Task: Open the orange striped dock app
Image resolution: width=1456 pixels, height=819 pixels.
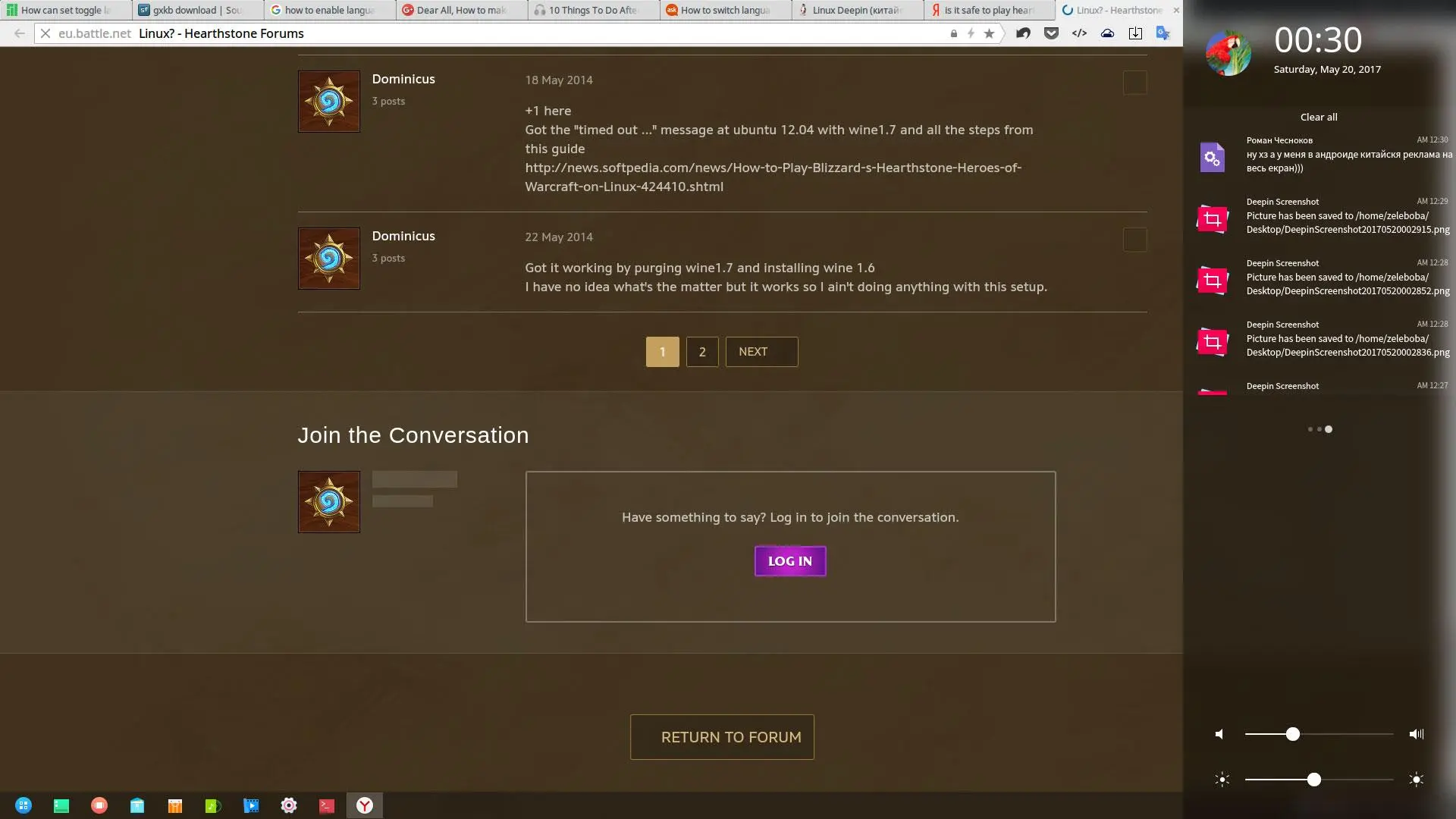Action: (x=175, y=805)
